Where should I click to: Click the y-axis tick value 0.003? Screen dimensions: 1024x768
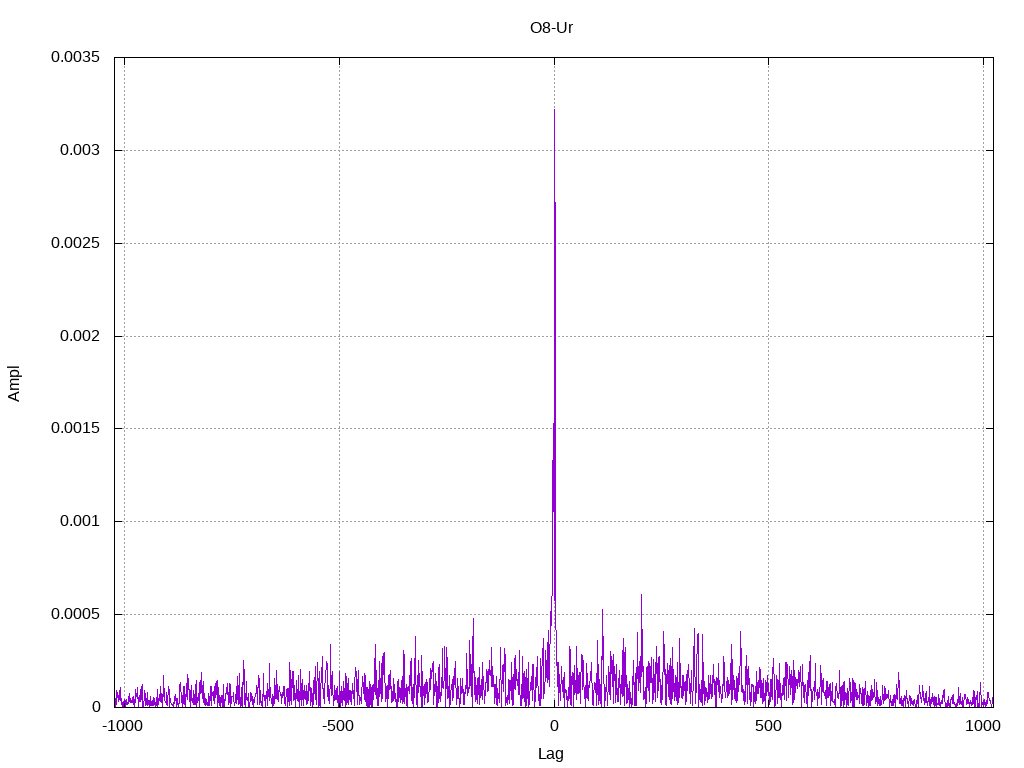80,150
